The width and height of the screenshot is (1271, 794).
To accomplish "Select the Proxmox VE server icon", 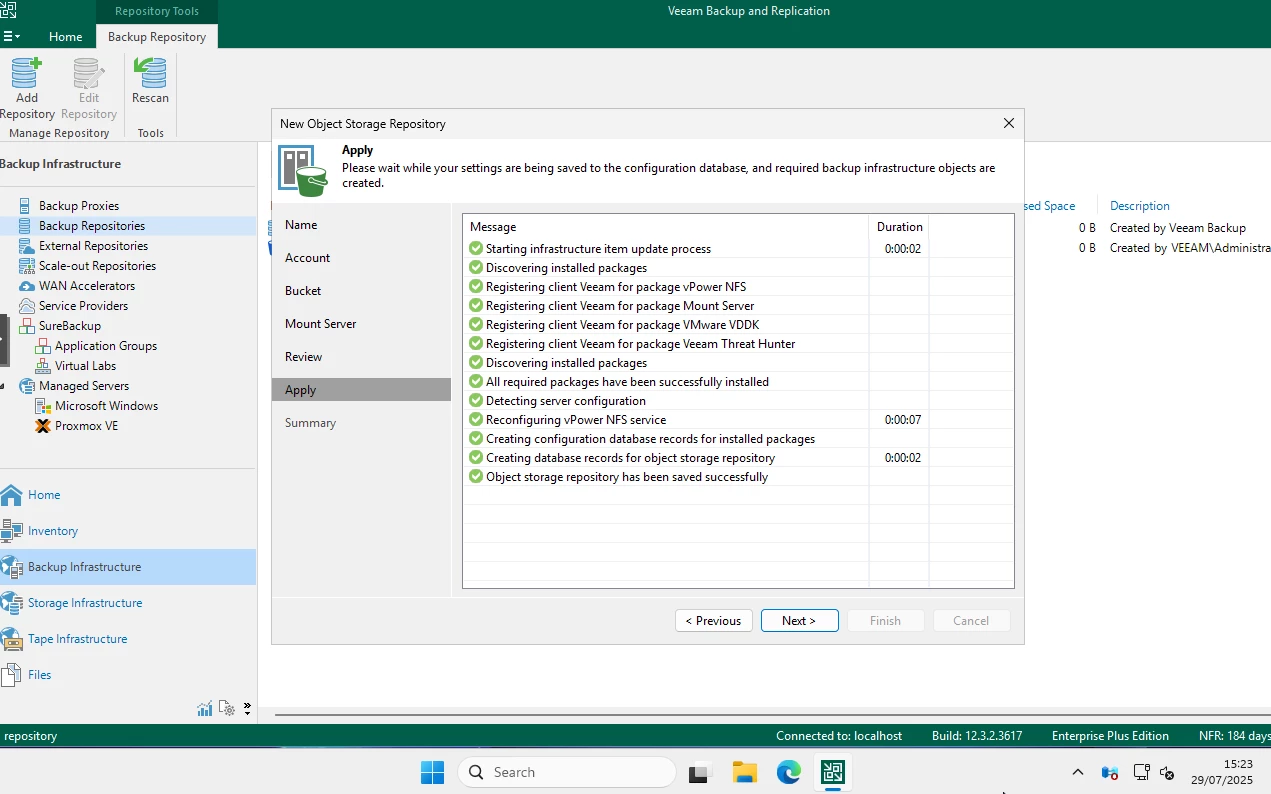I will pos(42,426).
